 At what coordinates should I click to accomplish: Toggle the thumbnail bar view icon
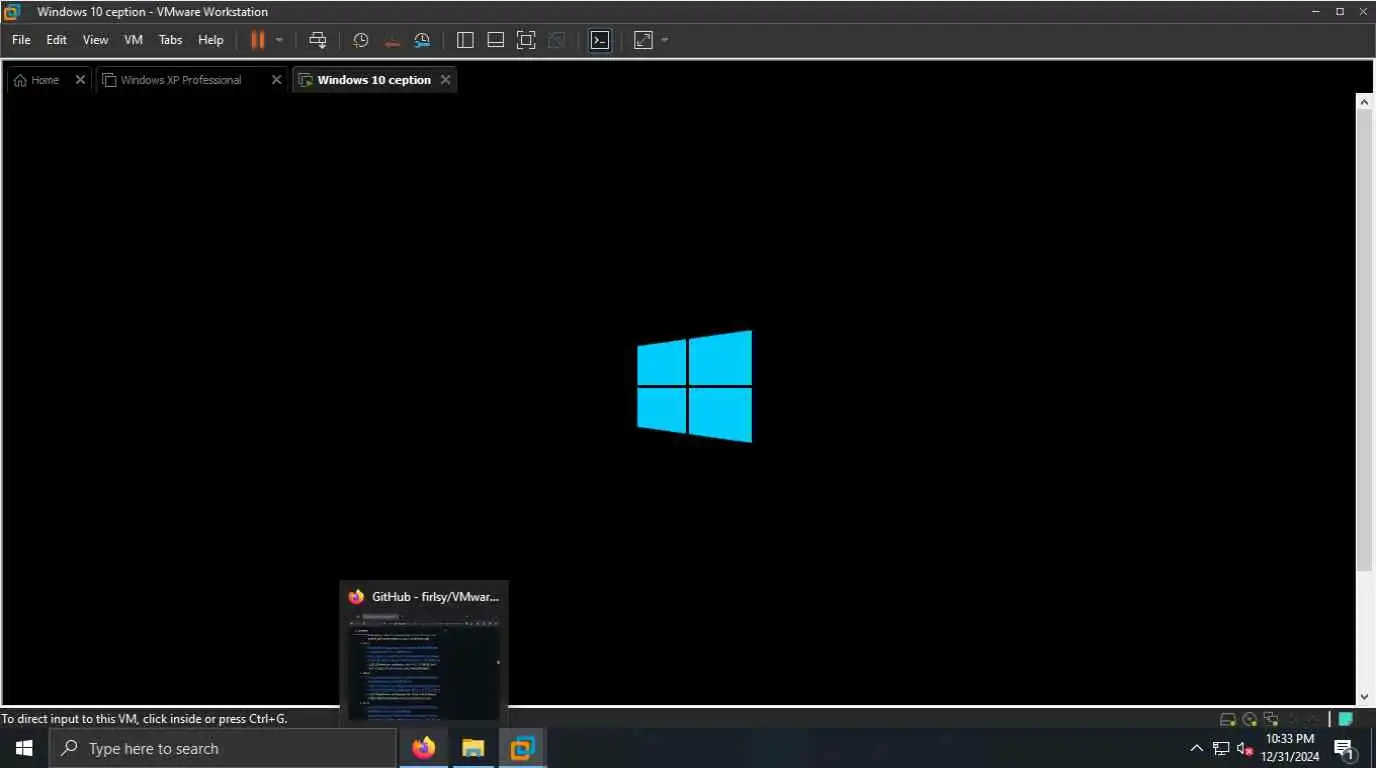[495, 40]
